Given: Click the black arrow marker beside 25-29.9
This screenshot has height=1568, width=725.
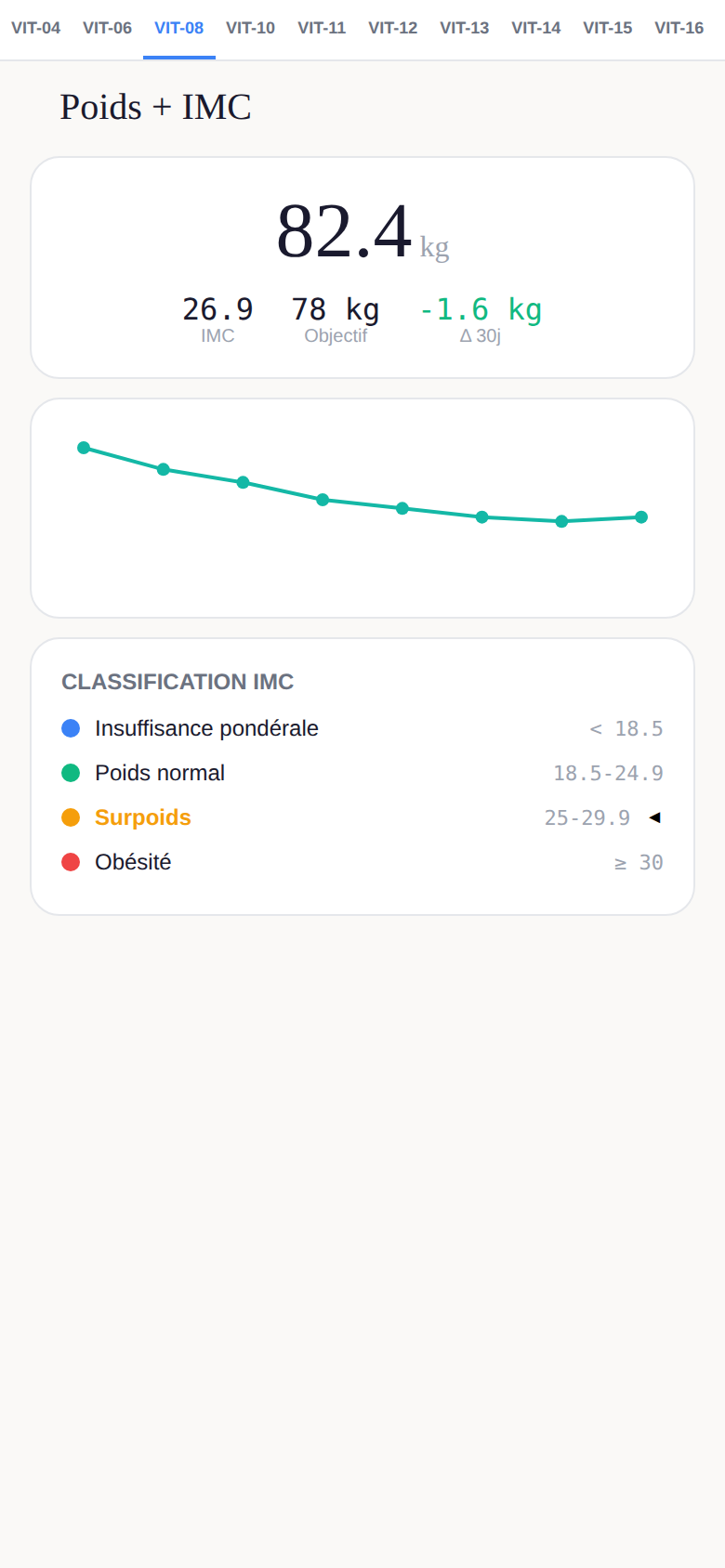Looking at the screenshot, I should pos(654,817).
